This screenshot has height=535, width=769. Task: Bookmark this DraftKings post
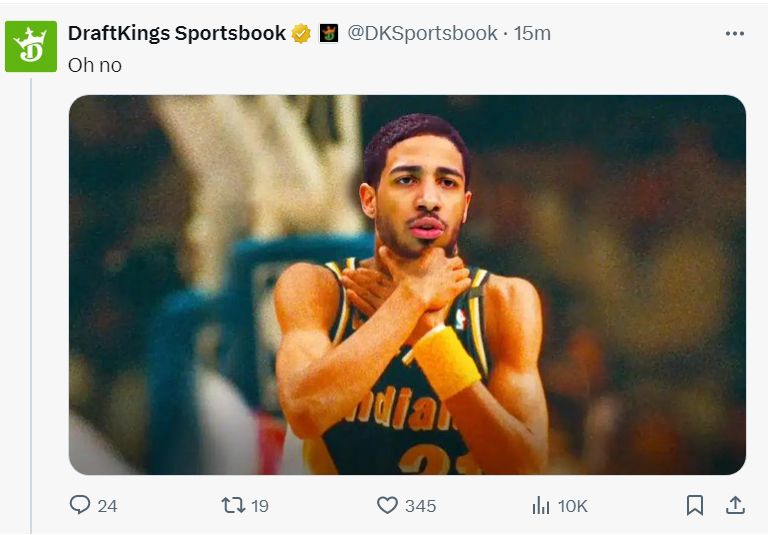click(695, 505)
